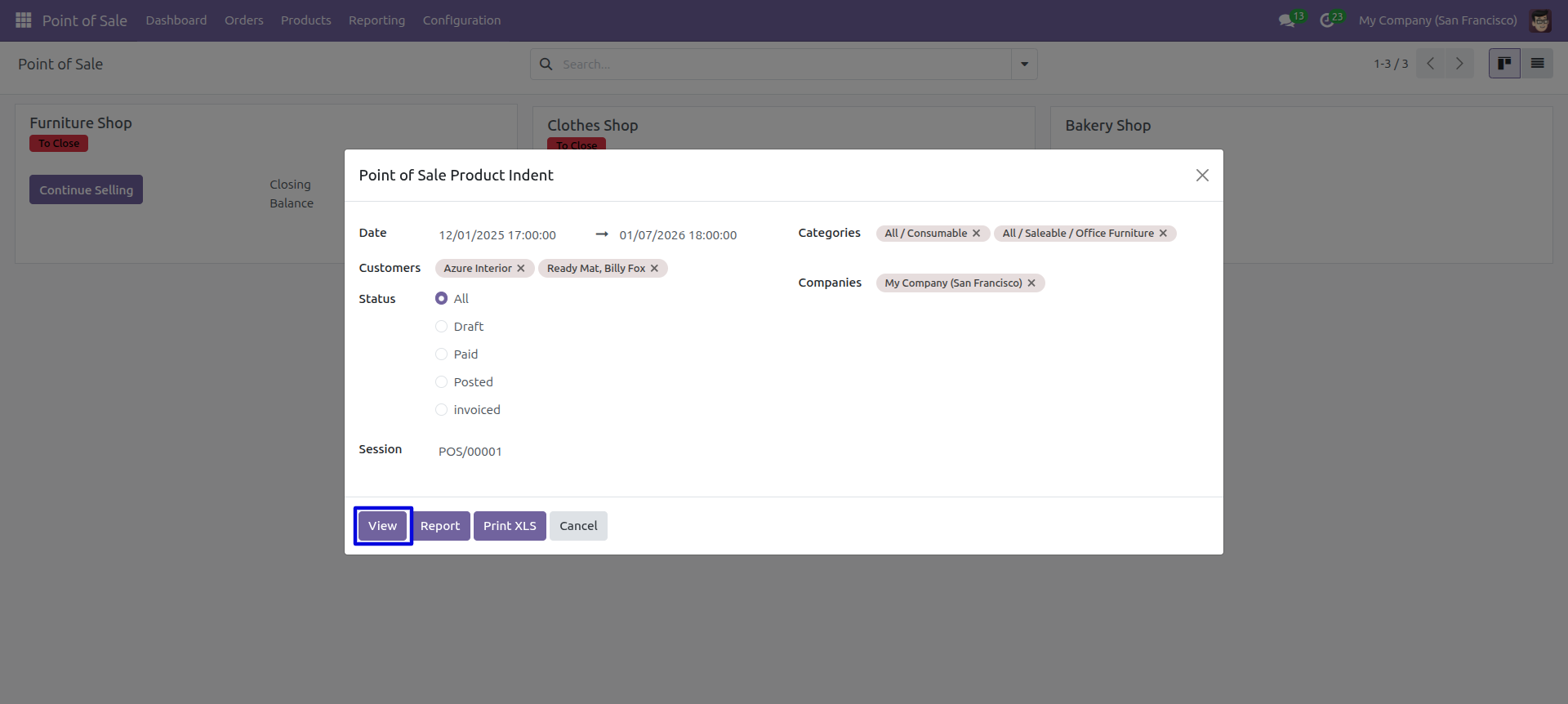1568x704 pixels.
Task: Select the invoiced status radio
Action: [x=441, y=409]
